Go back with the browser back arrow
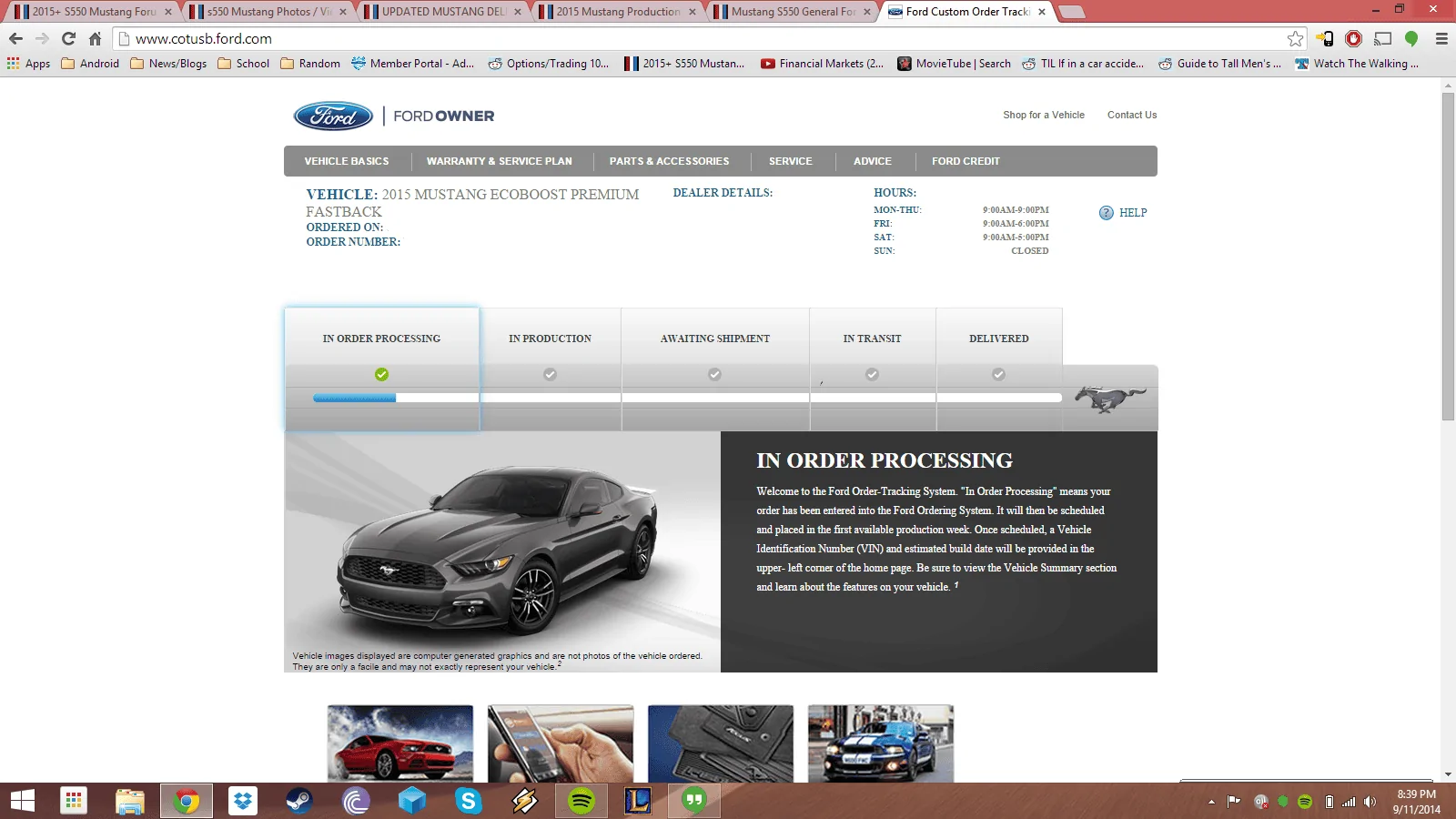Image resolution: width=1456 pixels, height=819 pixels. pos(15,38)
